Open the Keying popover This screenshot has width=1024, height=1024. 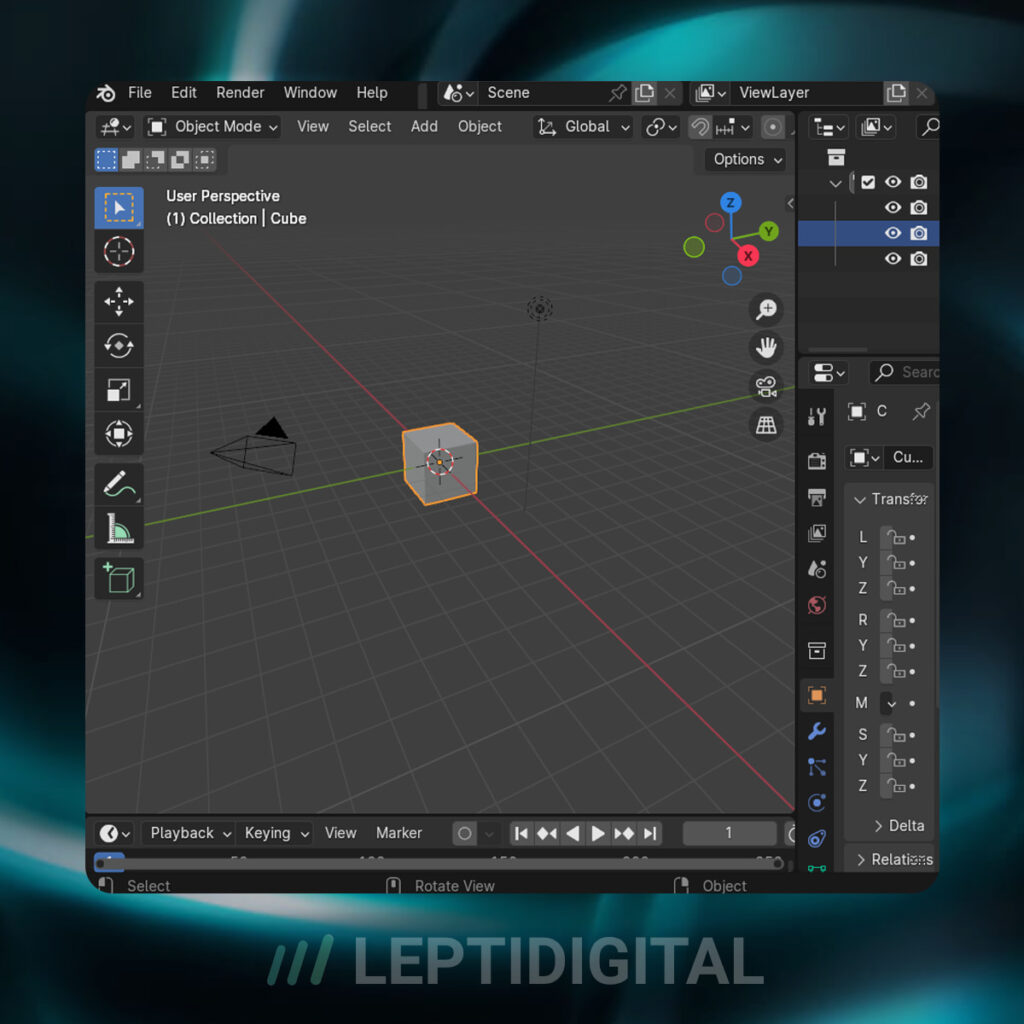point(276,833)
